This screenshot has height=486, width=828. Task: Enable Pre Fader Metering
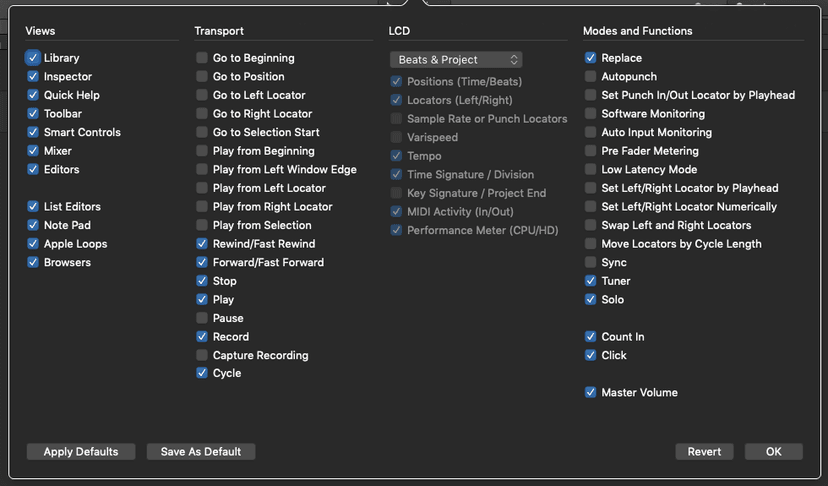[590, 151]
